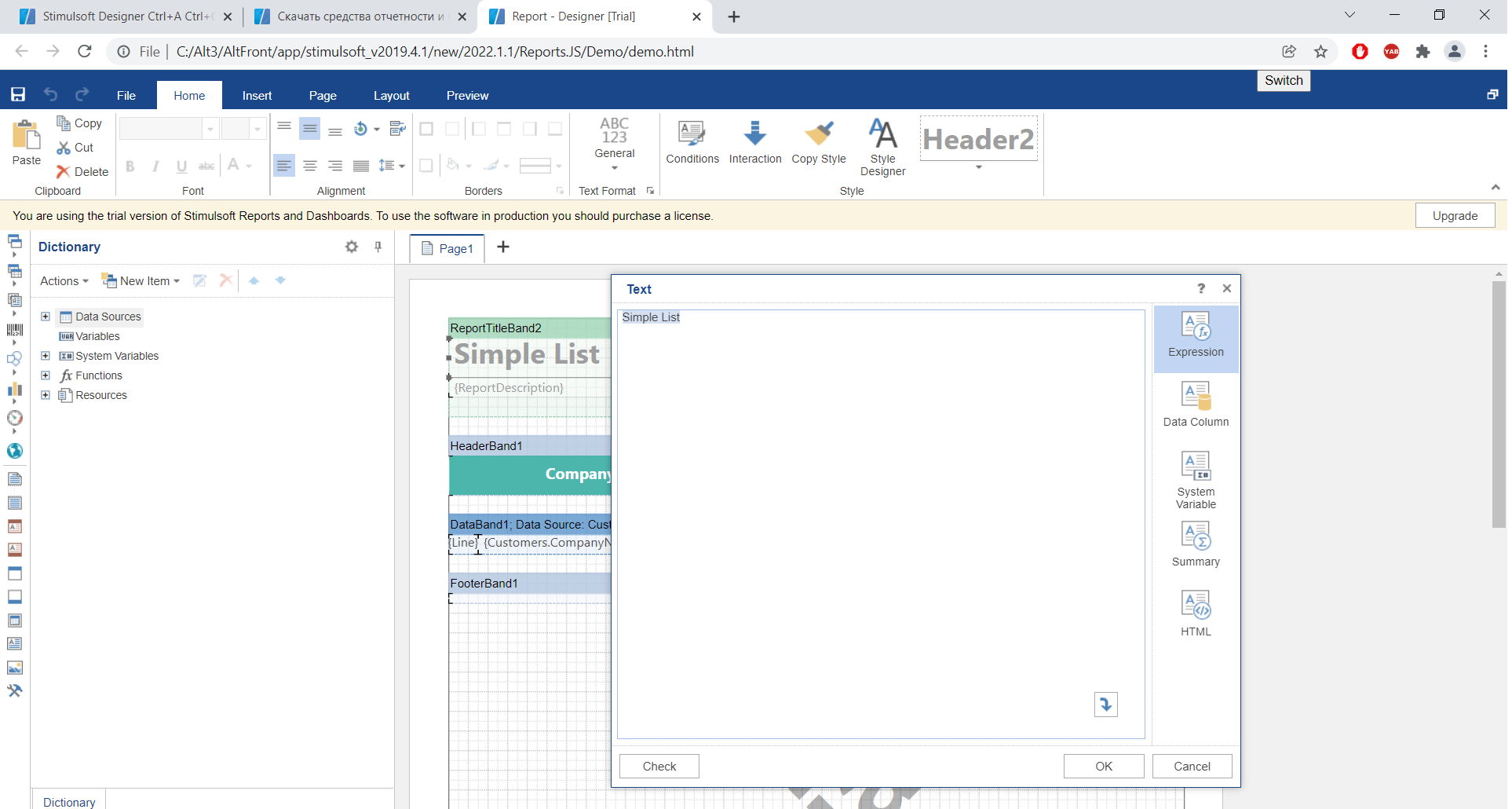
Task: Click into the Simple List text editor
Action: 881,524
